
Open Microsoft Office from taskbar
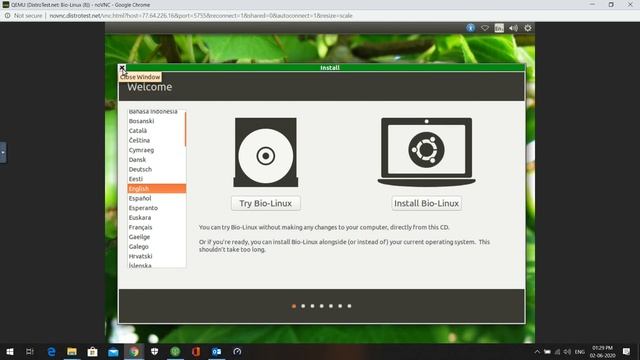[x=196, y=351]
